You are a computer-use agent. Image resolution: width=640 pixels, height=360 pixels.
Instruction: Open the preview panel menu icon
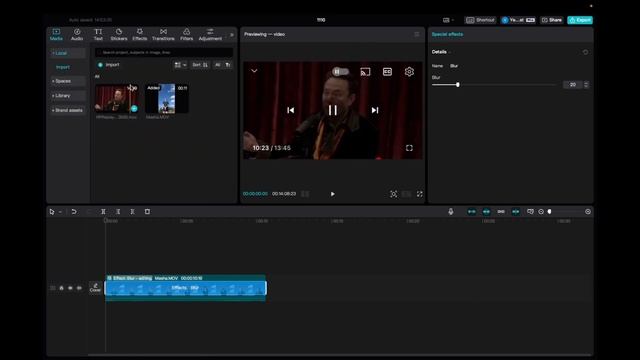[416, 34]
